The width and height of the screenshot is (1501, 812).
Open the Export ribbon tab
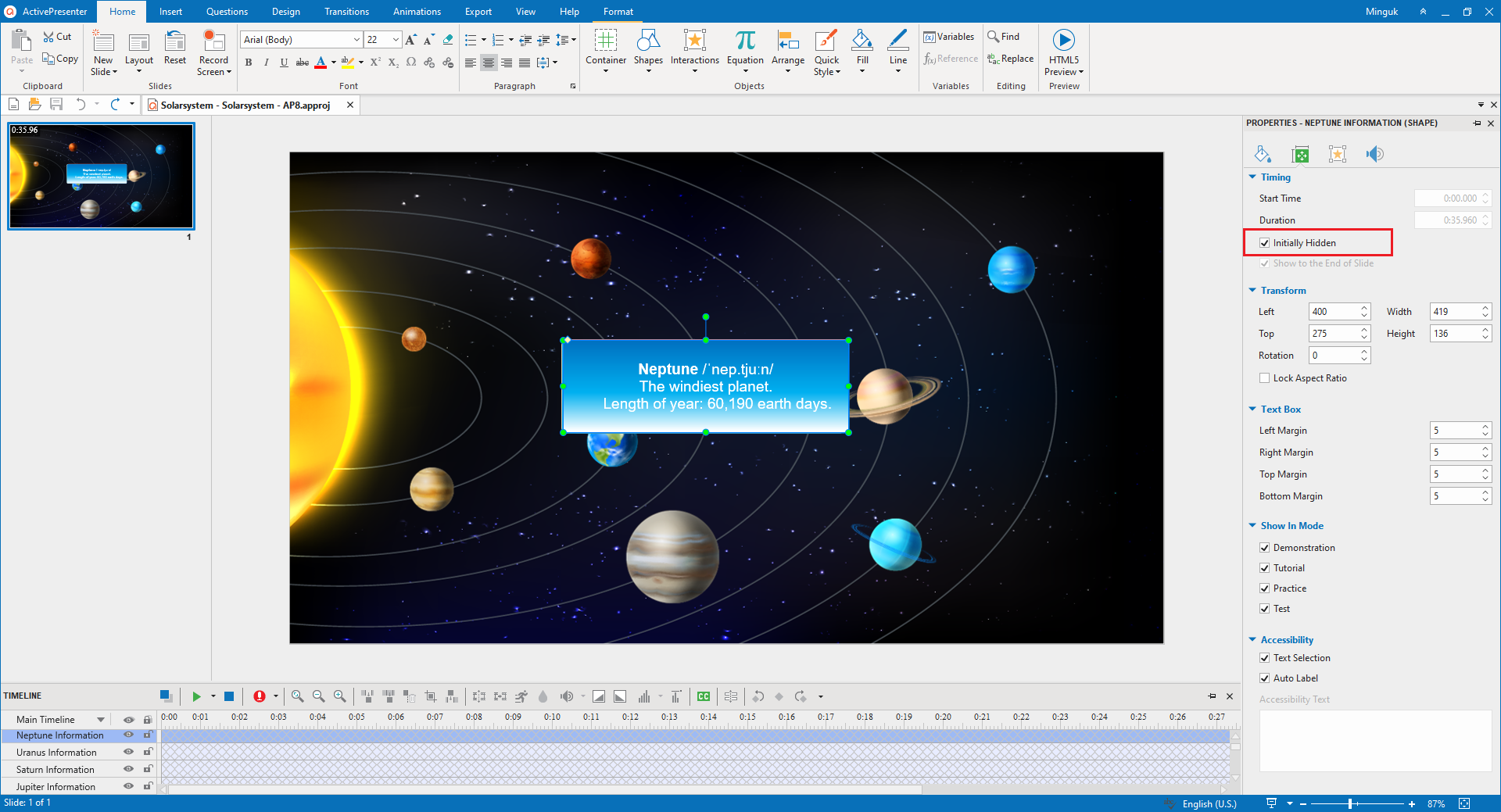tap(478, 12)
